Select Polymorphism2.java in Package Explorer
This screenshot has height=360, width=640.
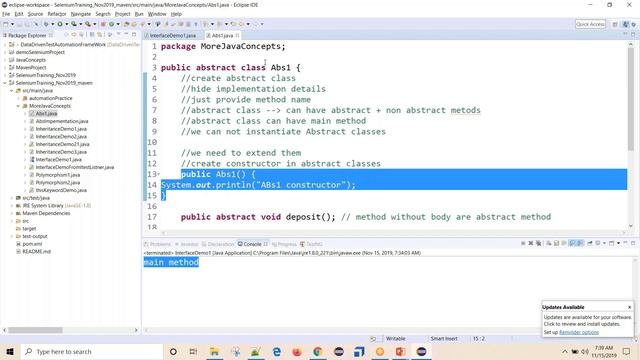click(x=58, y=182)
